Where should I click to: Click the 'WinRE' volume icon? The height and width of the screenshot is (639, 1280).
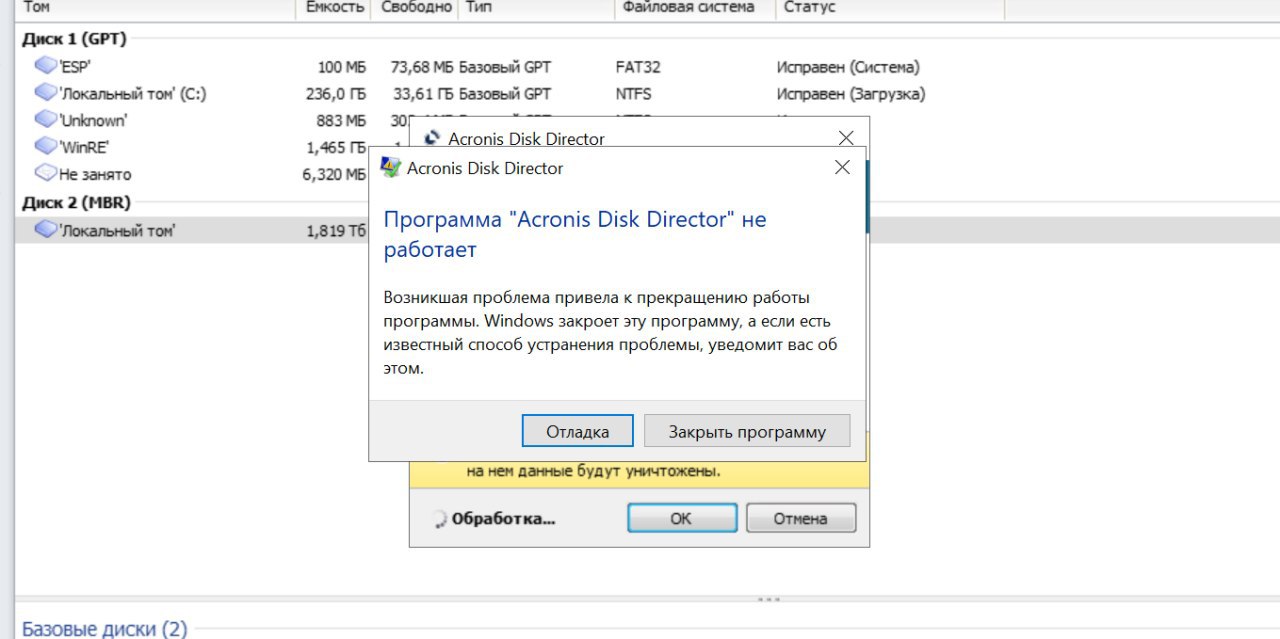46,147
